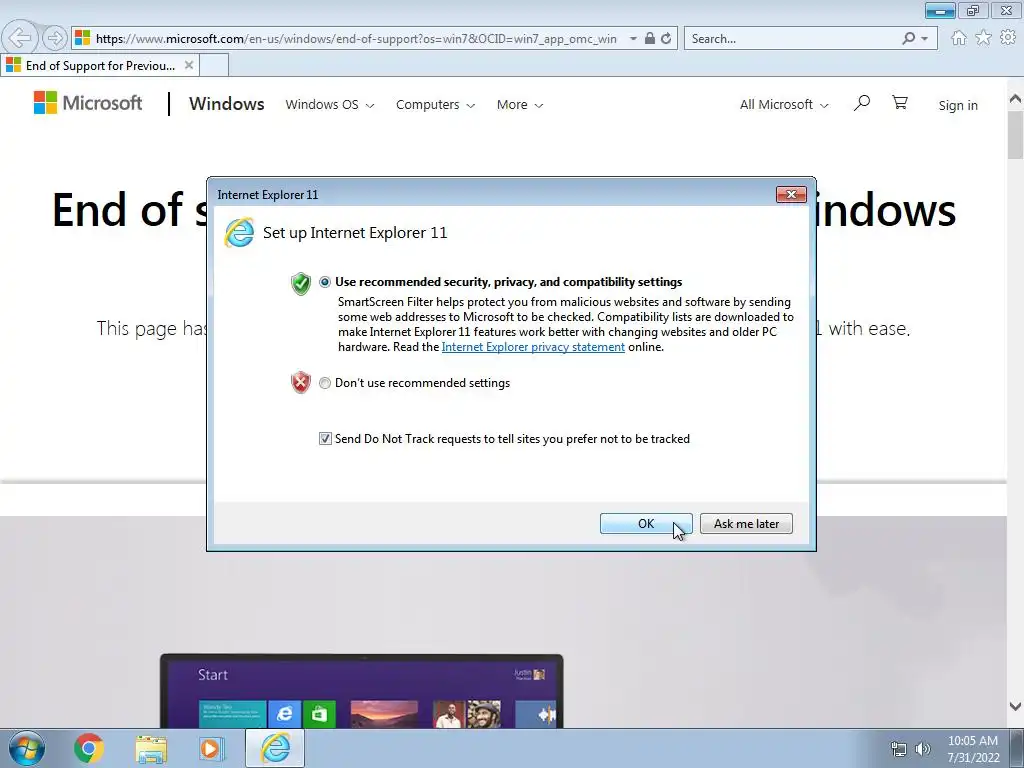Screen dimensions: 1024x768
Task: Click the Internet Explorer taskbar icon
Action: point(275,748)
